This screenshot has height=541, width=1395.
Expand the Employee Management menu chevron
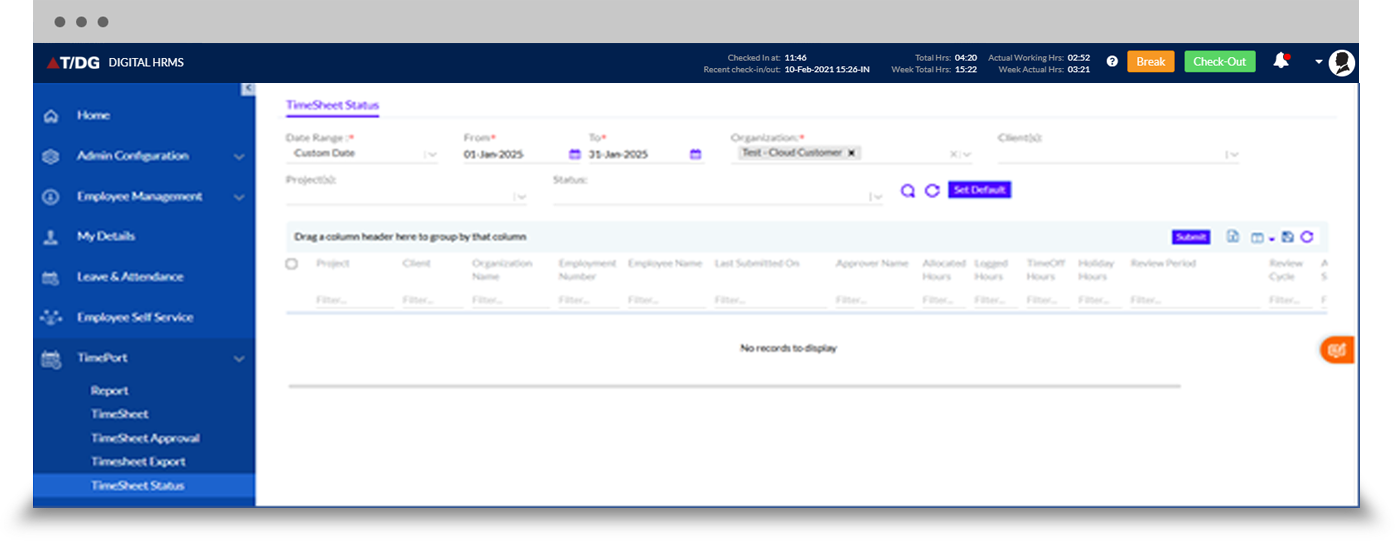click(x=239, y=197)
